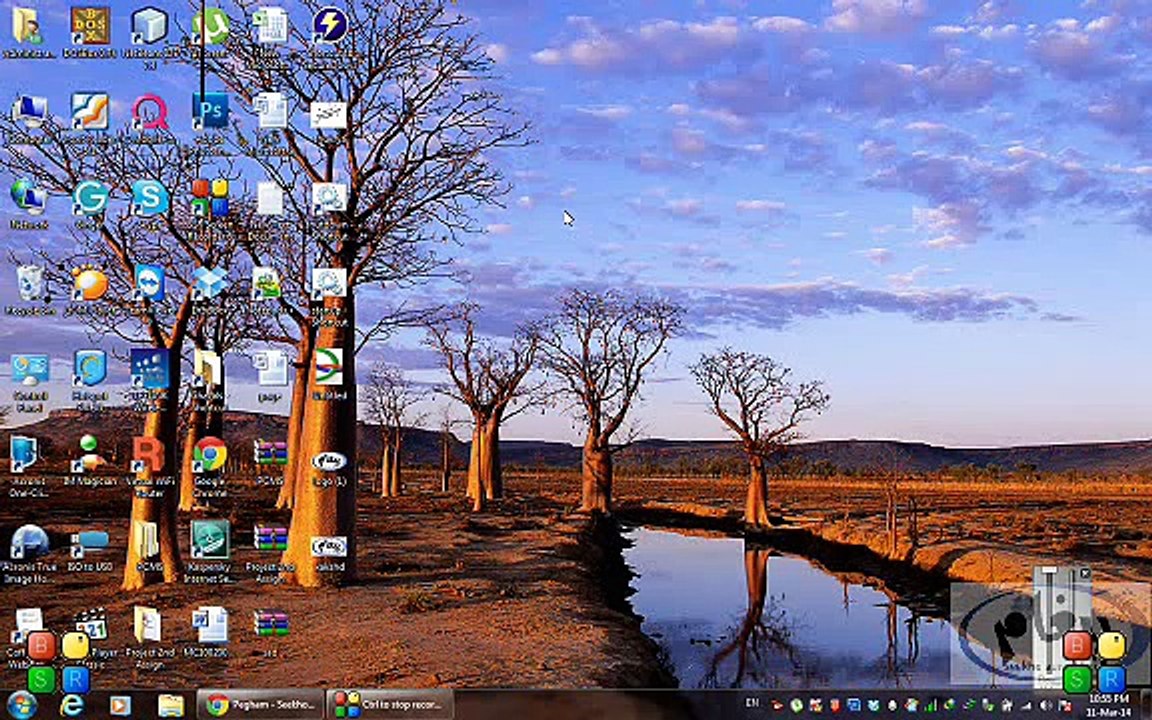The width and height of the screenshot is (1152, 720).
Task: Close the overlay slider widget
Action: [x=1085, y=573]
